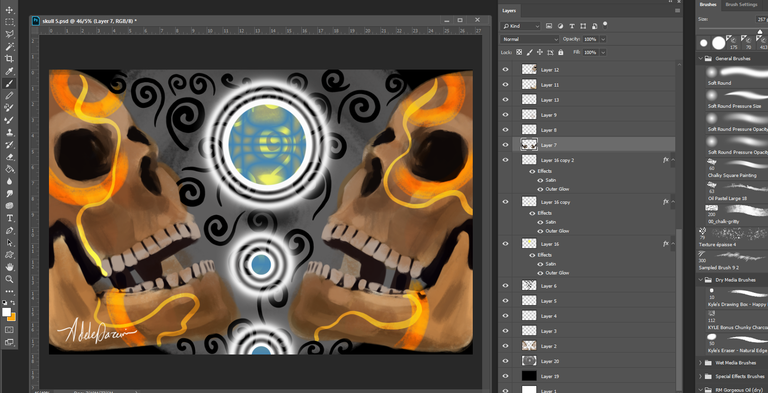Click the white foreground color swatch
Viewport: 768px width, 393px height.
pos(6,312)
